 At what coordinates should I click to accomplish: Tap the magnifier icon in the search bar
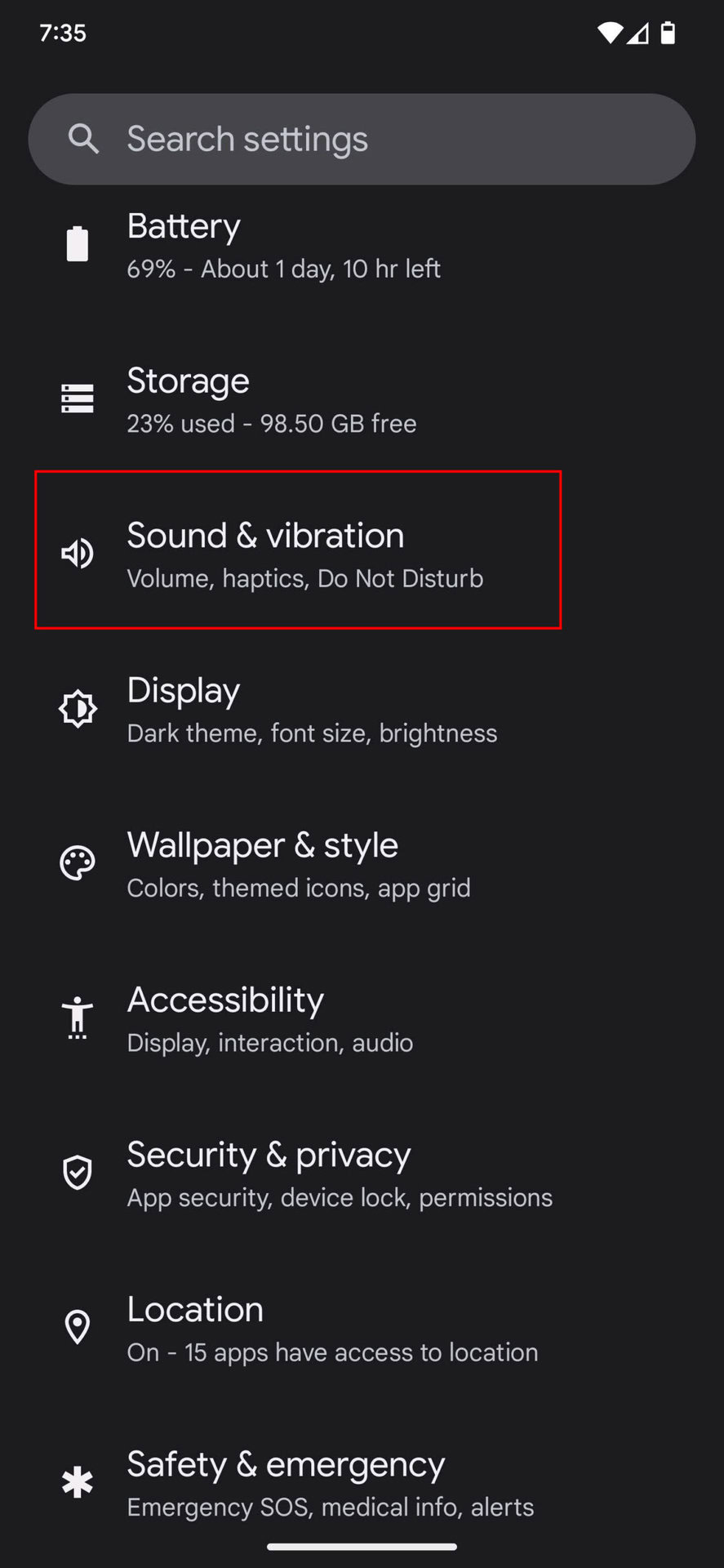pyautogui.click(x=83, y=139)
